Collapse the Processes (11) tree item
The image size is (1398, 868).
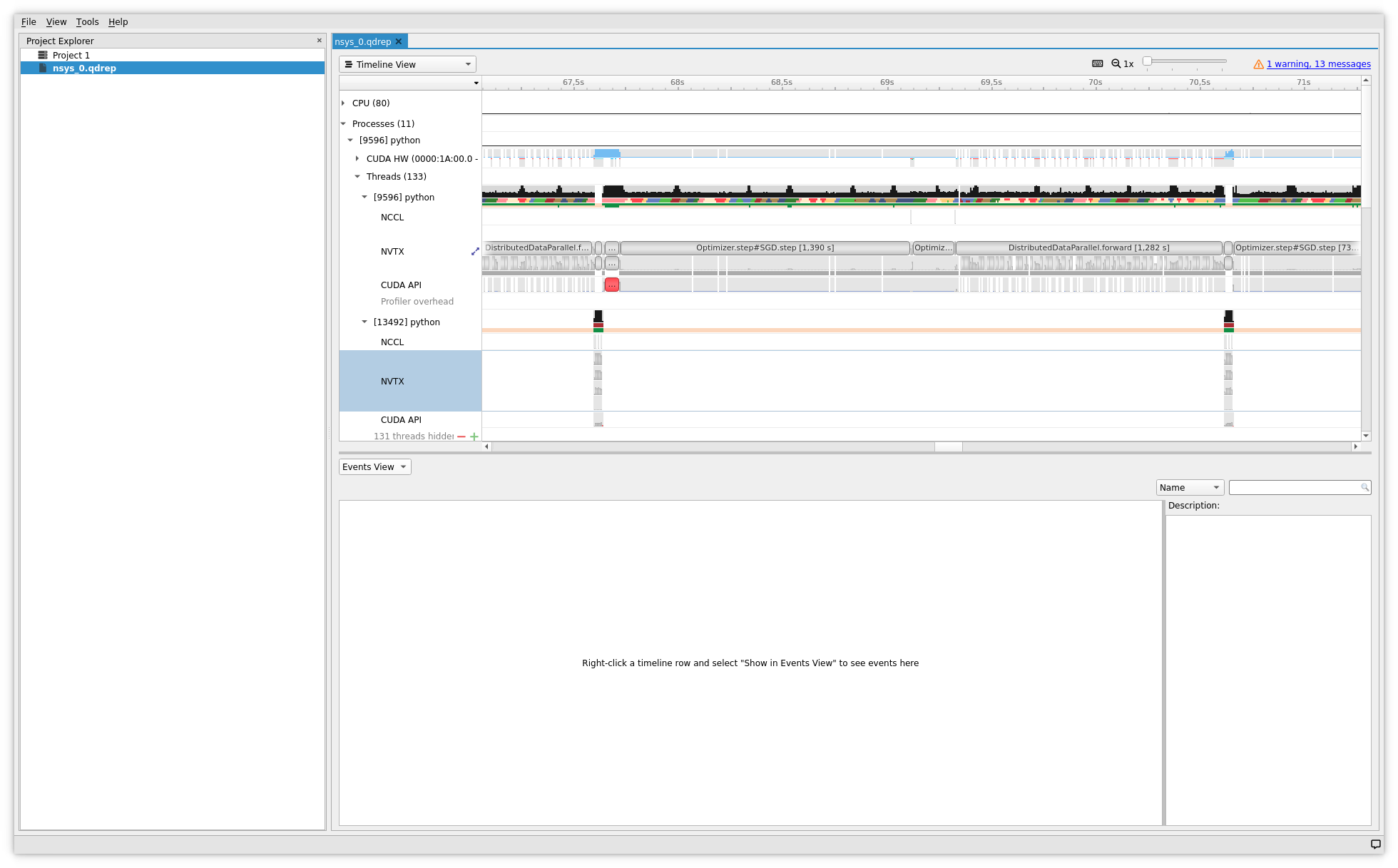tap(343, 123)
